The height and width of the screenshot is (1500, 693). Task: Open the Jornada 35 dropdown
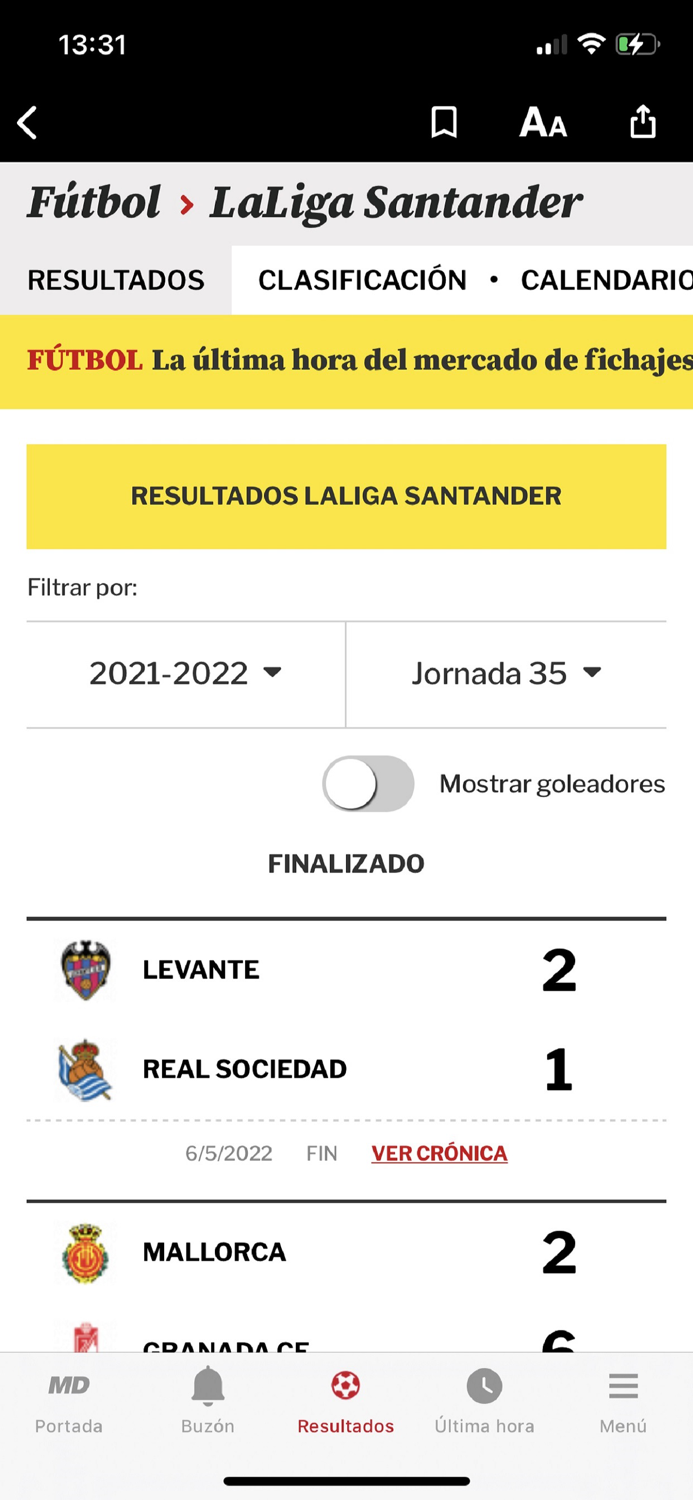point(506,673)
